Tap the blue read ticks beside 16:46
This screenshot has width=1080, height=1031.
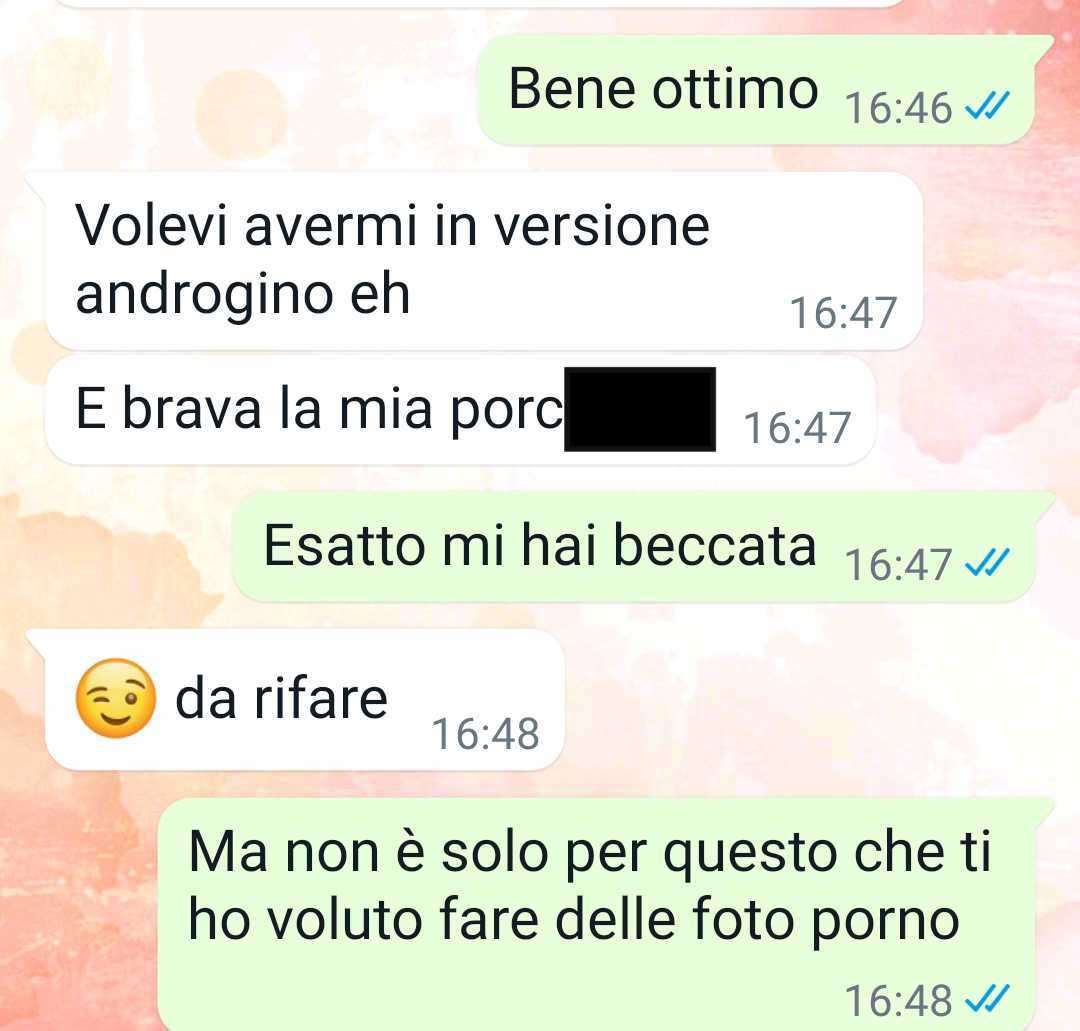click(988, 106)
